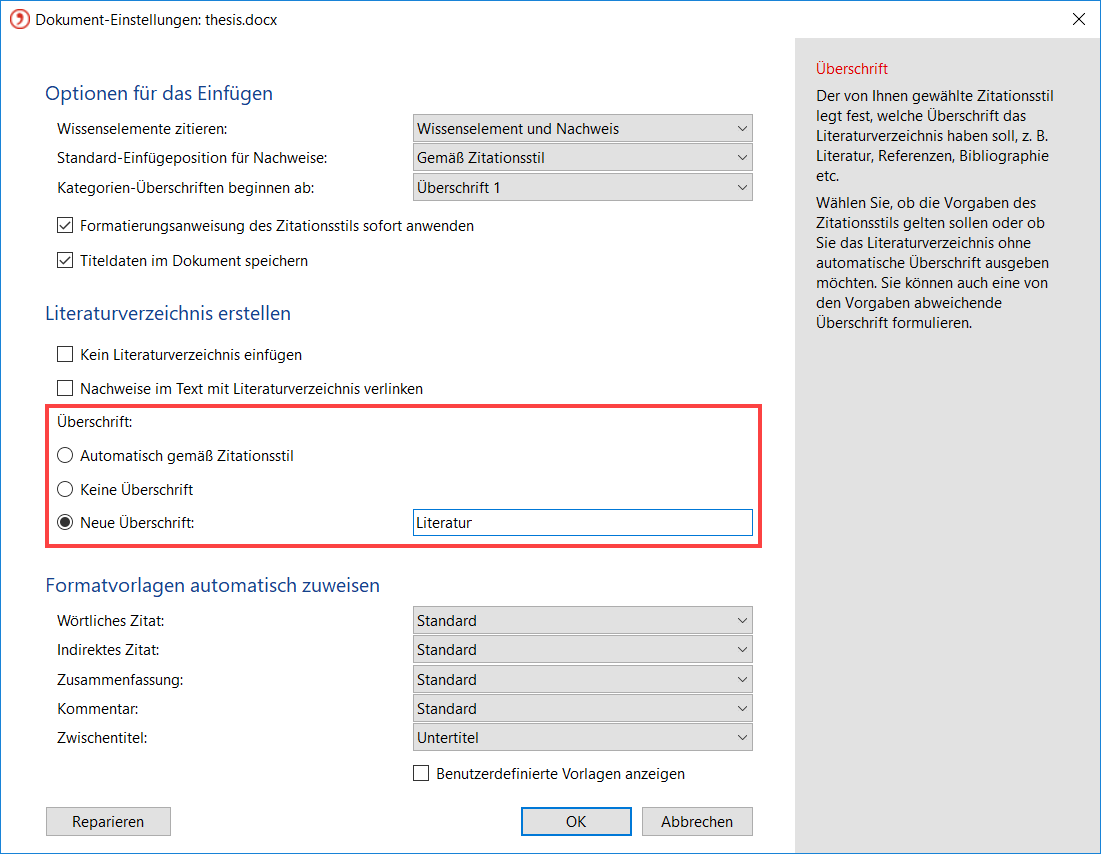Open 'Kategorien-Überschriften beginnen ab' dropdown
1101x854 pixels.
(x=582, y=187)
